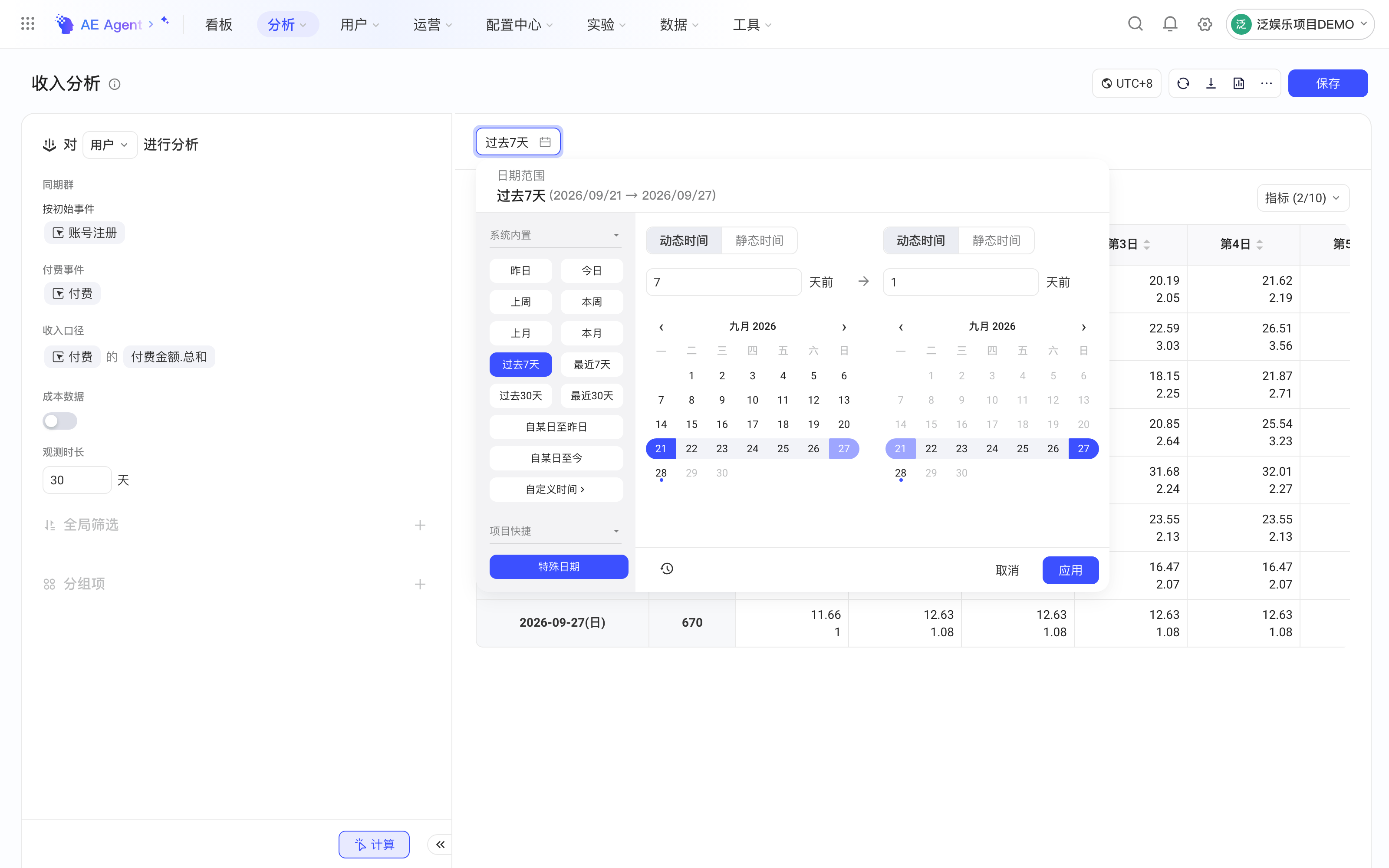Open the app grid launcher icon
1389x868 pixels.
click(27, 23)
